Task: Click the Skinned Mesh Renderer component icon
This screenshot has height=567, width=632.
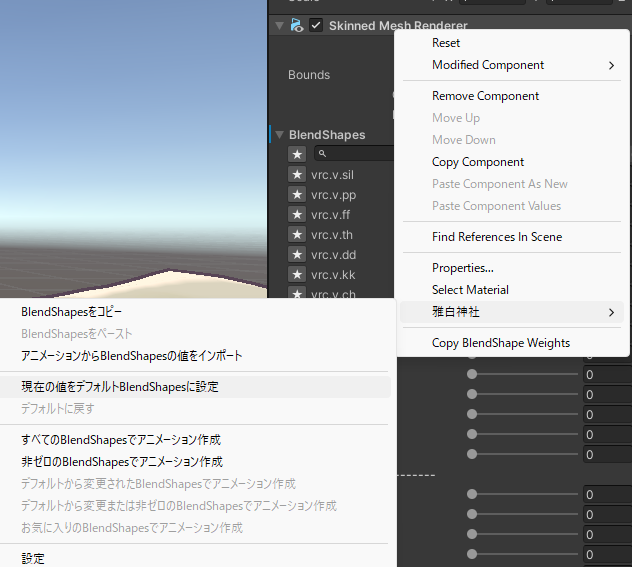Action: click(297, 25)
